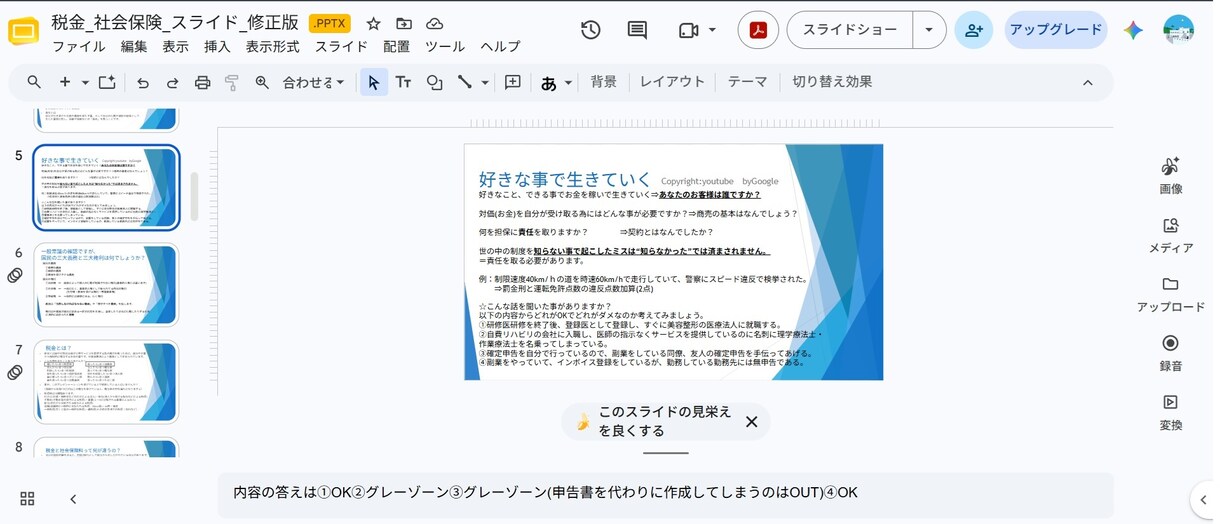Star the presentation
This screenshot has height=524, width=1220.
coord(373,24)
